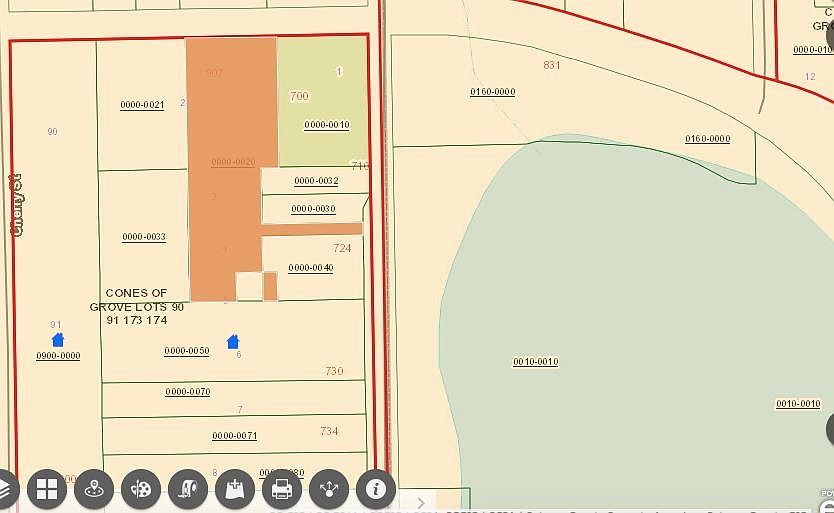
Task: Select the tape measure measurement tool
Action: (188, 489)
